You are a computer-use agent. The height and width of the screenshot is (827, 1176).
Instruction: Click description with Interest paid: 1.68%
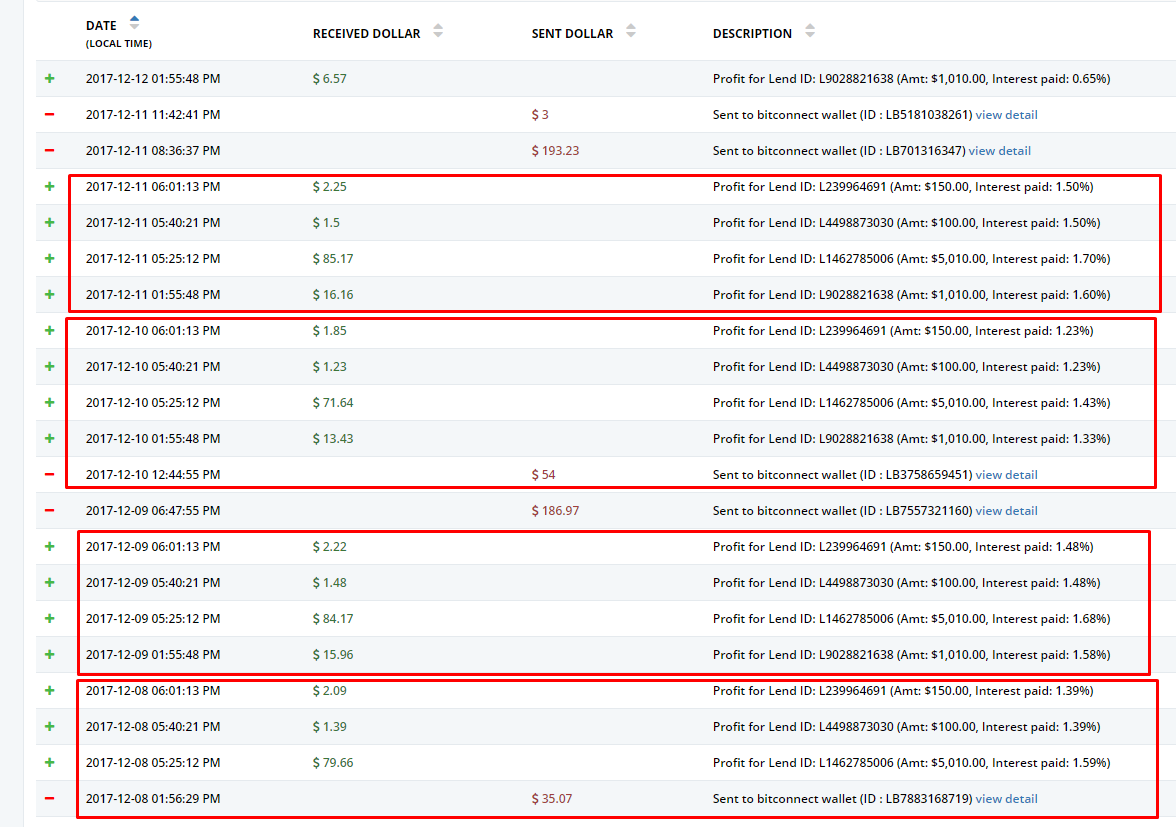click(x=911, y=619)
